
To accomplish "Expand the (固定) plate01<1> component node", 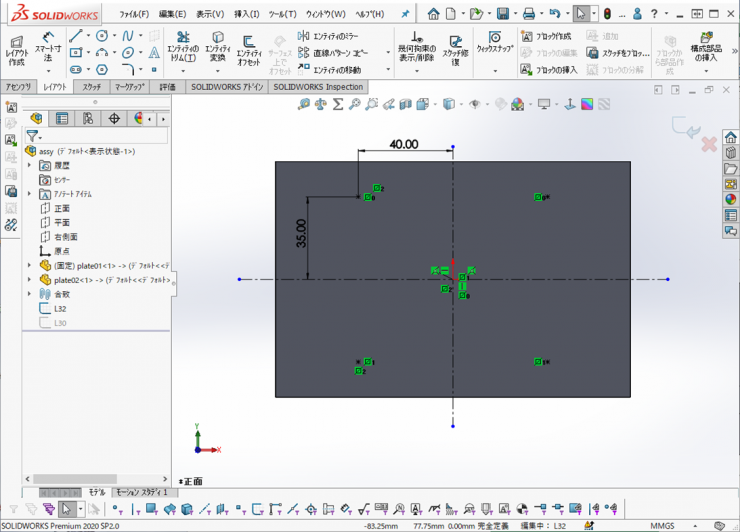I will [x=30, y=266].
